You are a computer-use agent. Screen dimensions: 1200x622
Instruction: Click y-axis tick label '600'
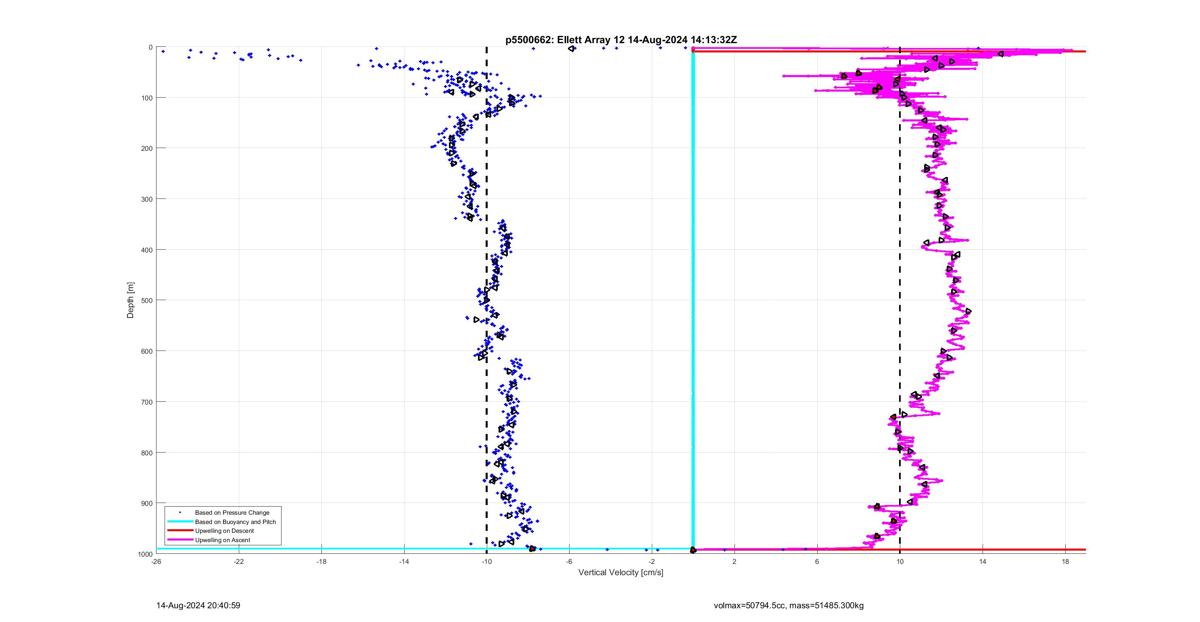[x=145, y=351]
